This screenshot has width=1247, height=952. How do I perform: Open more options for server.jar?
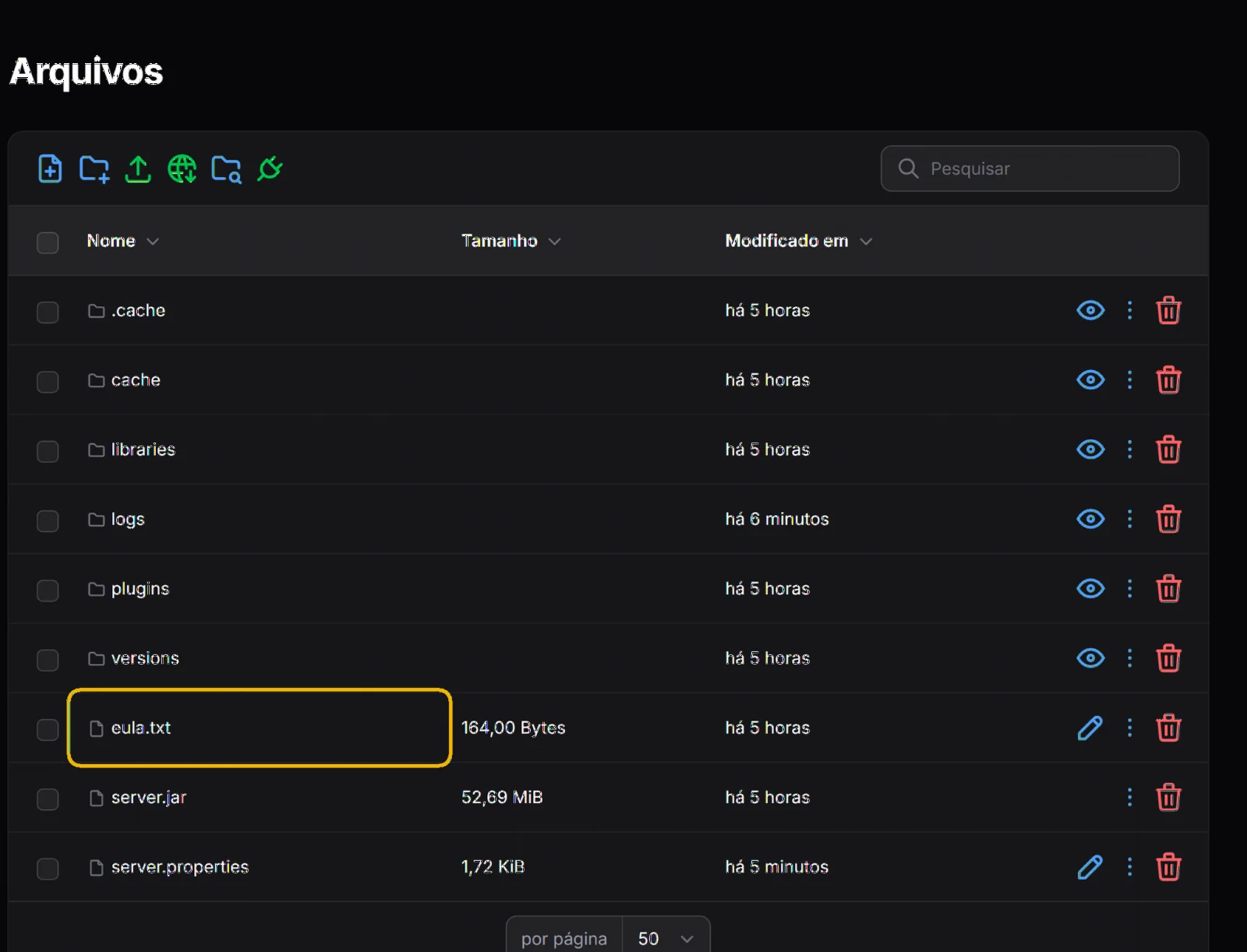[x=1129, y=797]
